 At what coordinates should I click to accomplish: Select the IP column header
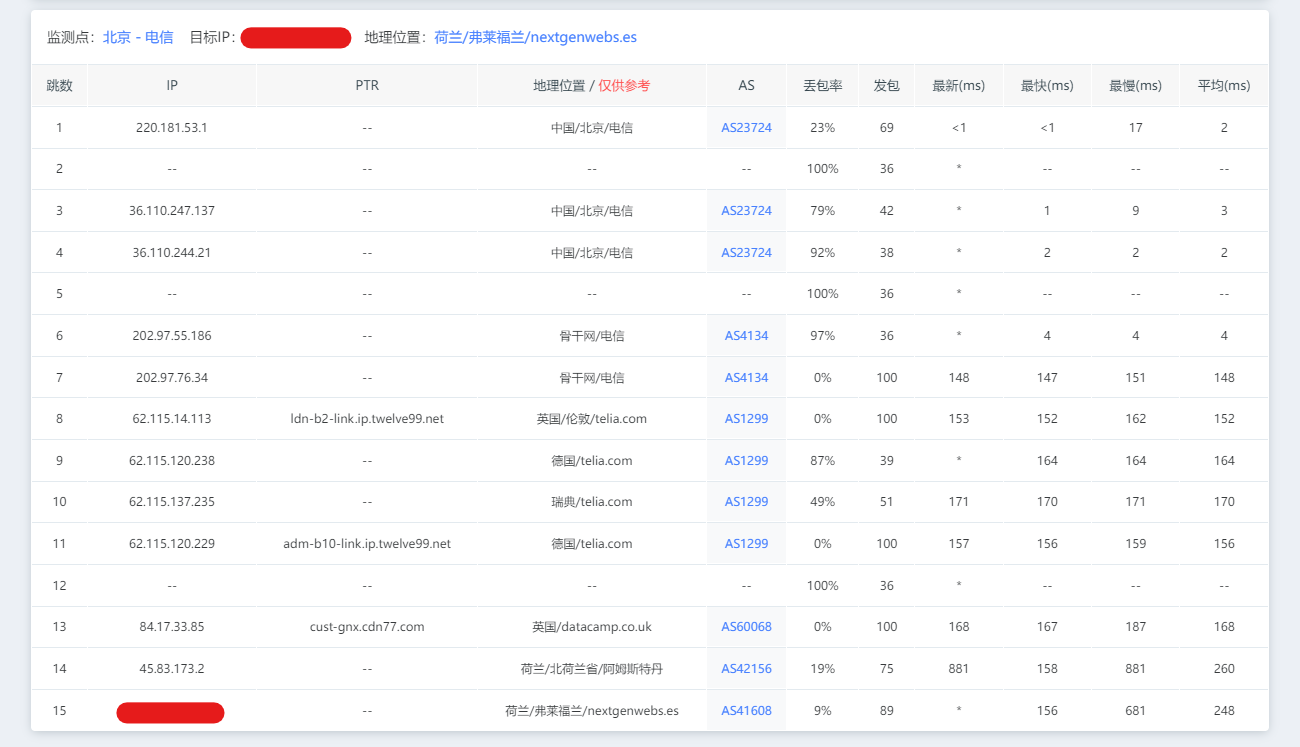172,86
